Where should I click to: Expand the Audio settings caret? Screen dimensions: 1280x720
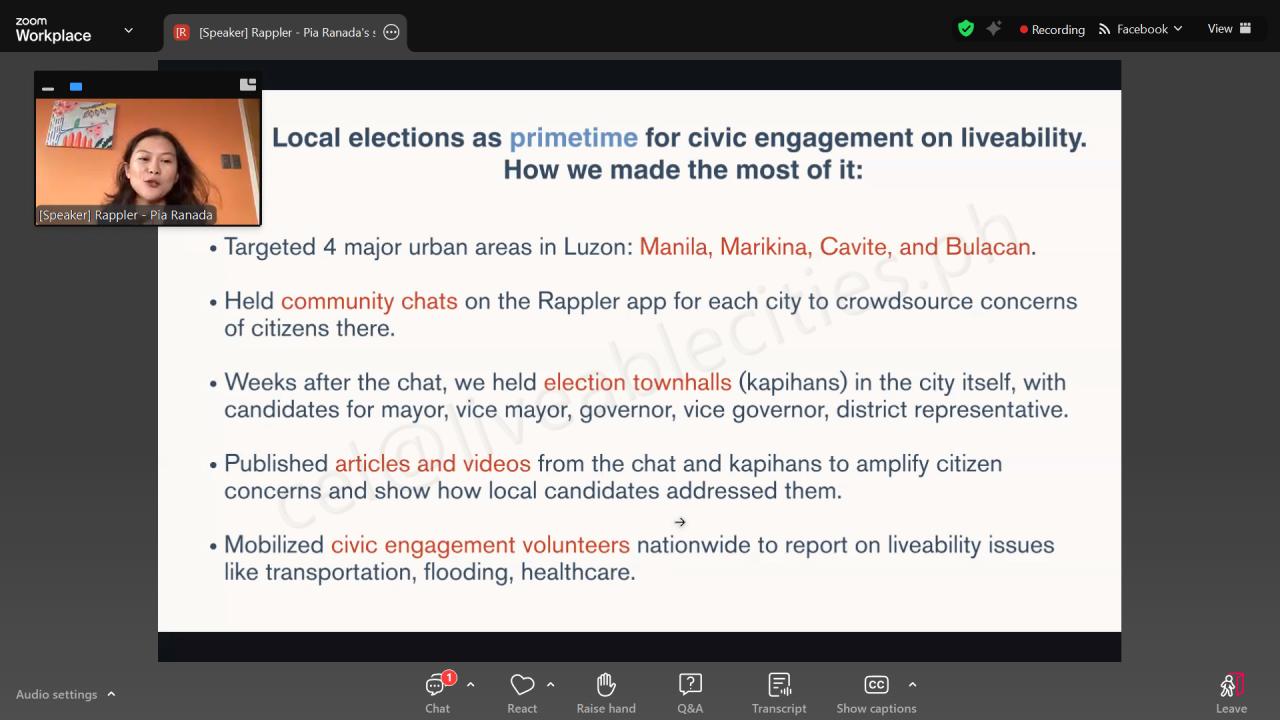(111, 694)
